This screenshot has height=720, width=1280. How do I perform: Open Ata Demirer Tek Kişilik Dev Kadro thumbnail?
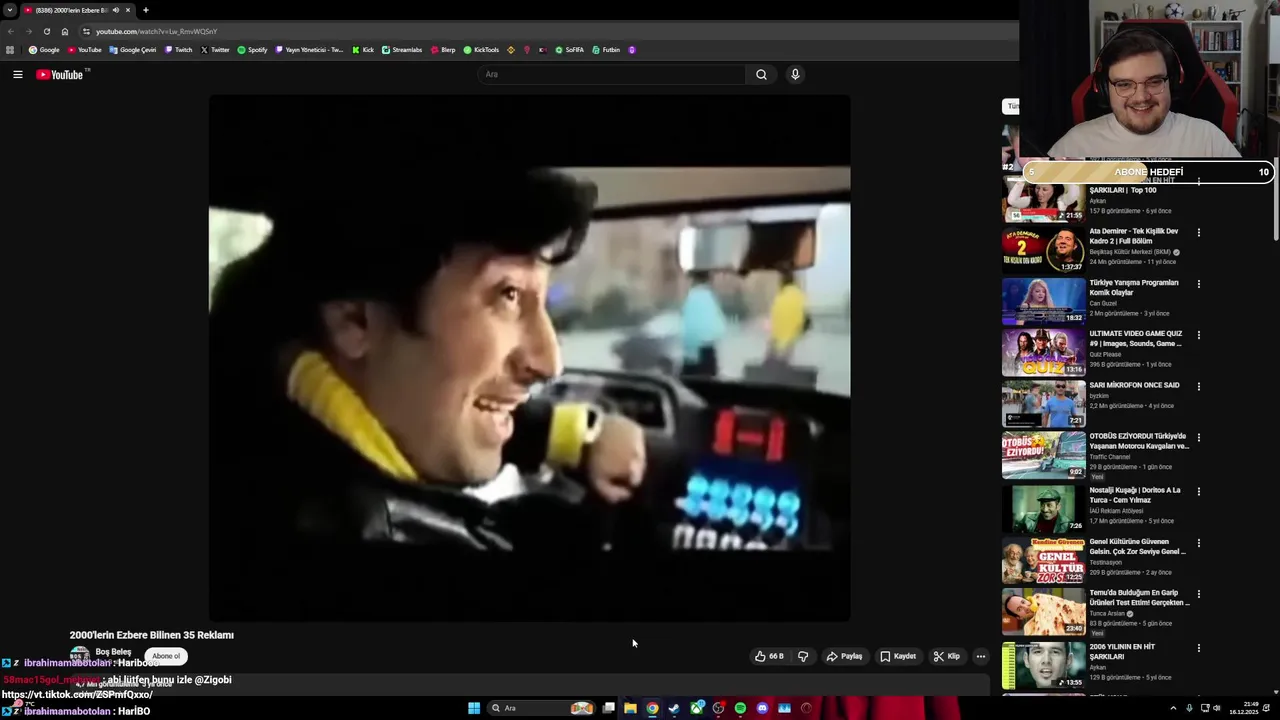point(1043,250)
